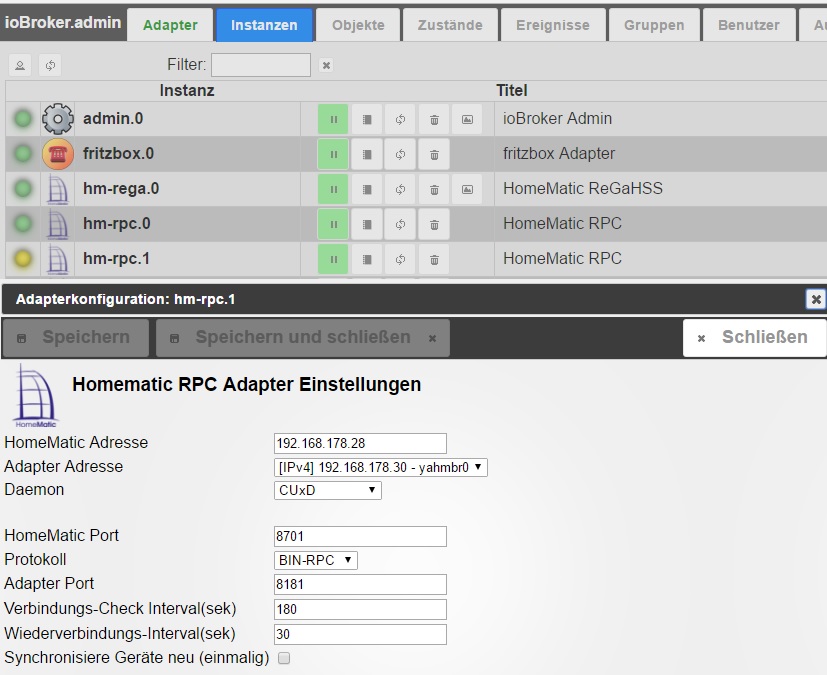Viewport: 827px width, 675px height.
Task: Reload the hm-rega.0 instance
Action: [400, 189]
